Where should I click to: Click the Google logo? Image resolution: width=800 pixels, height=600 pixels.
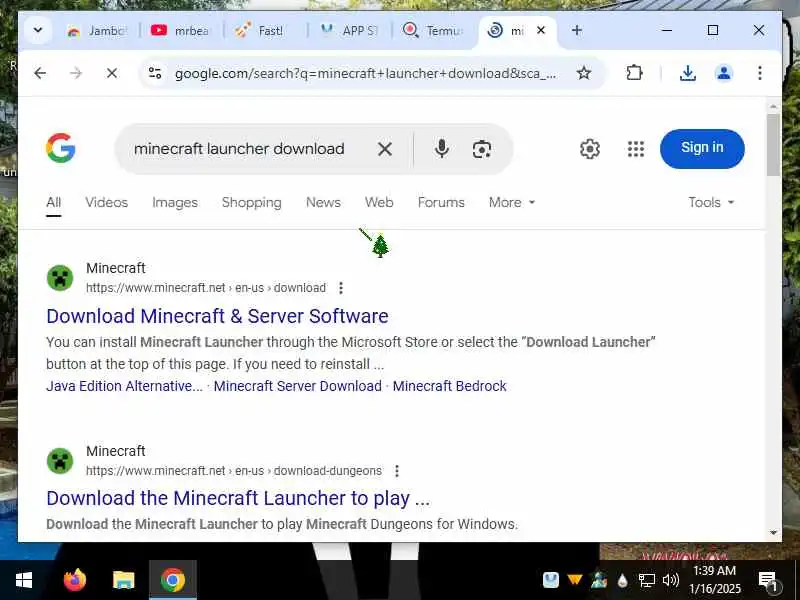coord(61,148)
